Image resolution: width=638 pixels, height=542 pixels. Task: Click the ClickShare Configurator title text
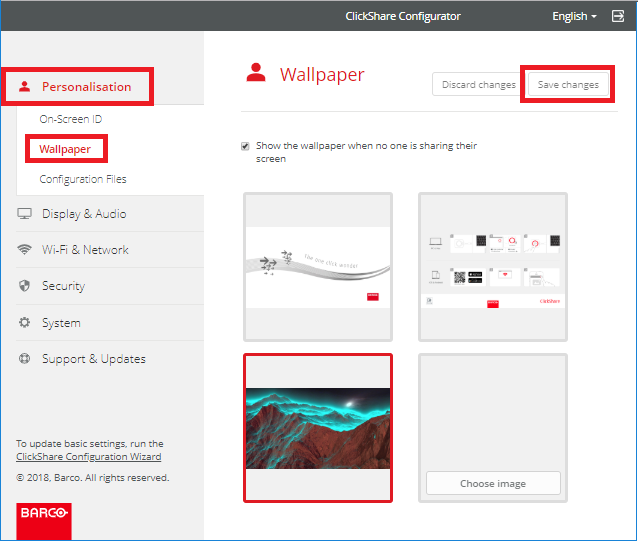click(403, 16)
